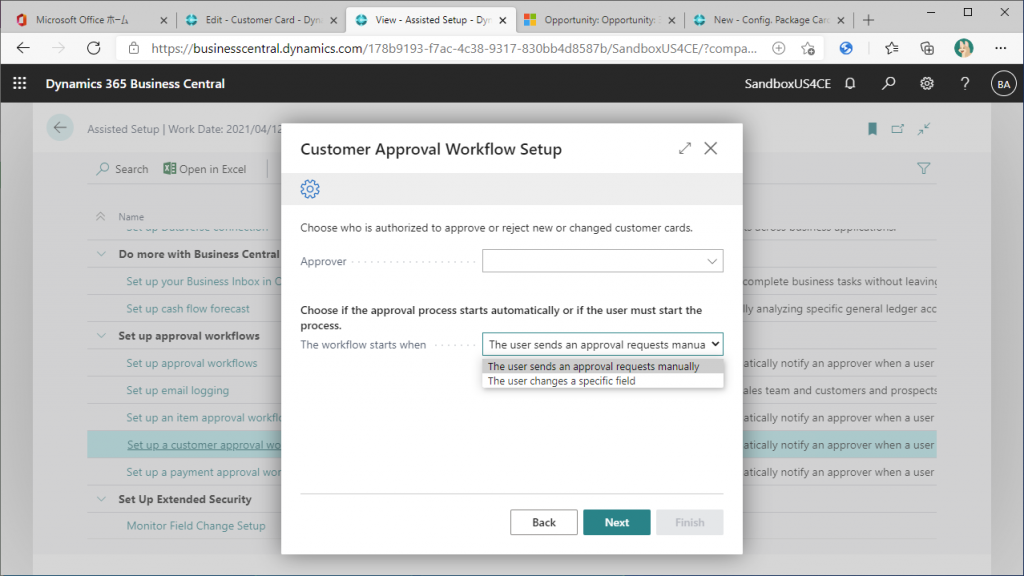Open the app launcher waffle menu
The width and height of the screenshot is (1024, 576).
click(20, 84)
